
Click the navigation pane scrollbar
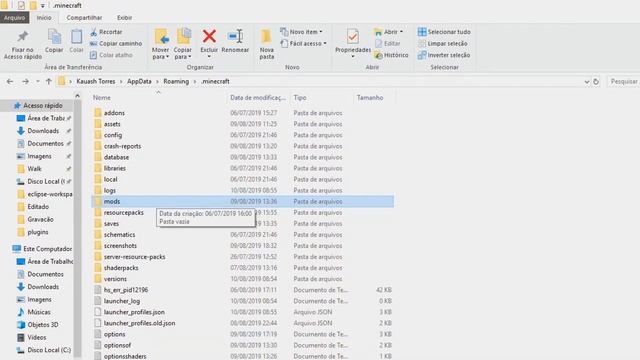click(78, 229)
